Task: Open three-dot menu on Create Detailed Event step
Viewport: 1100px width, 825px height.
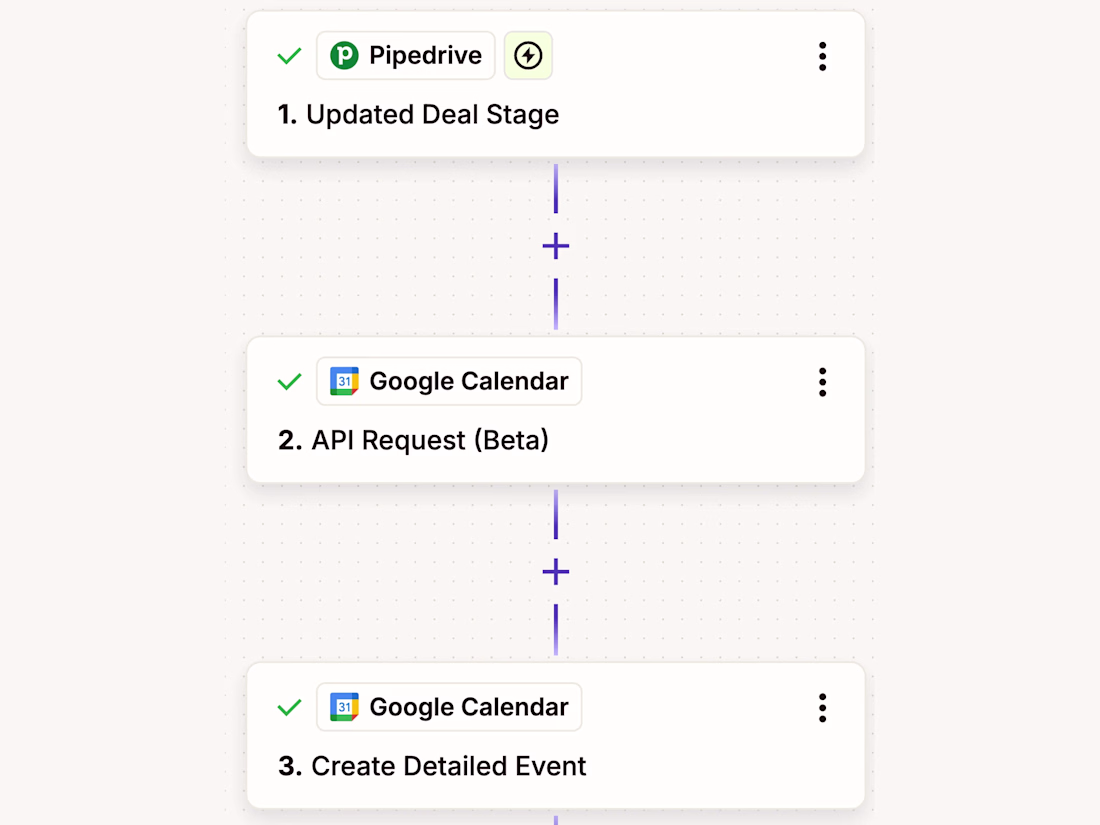Action: pos(822,708)
